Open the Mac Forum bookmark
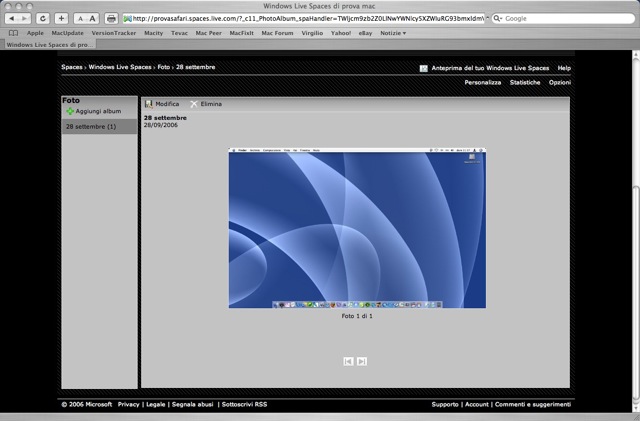640x421 pixels. click(278, 33)
